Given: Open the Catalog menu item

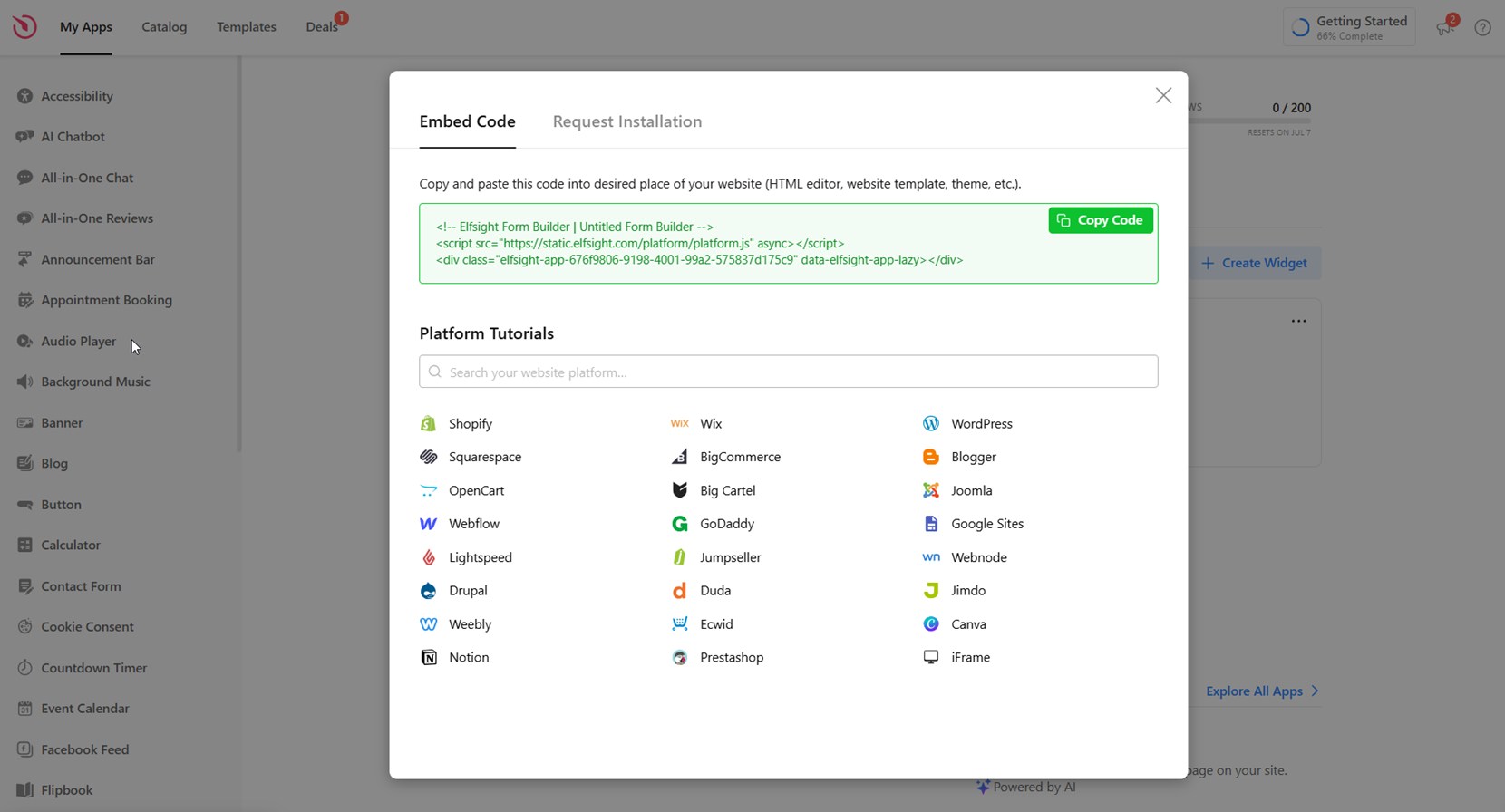Looking at the screenshot, I should click(164, 27).
